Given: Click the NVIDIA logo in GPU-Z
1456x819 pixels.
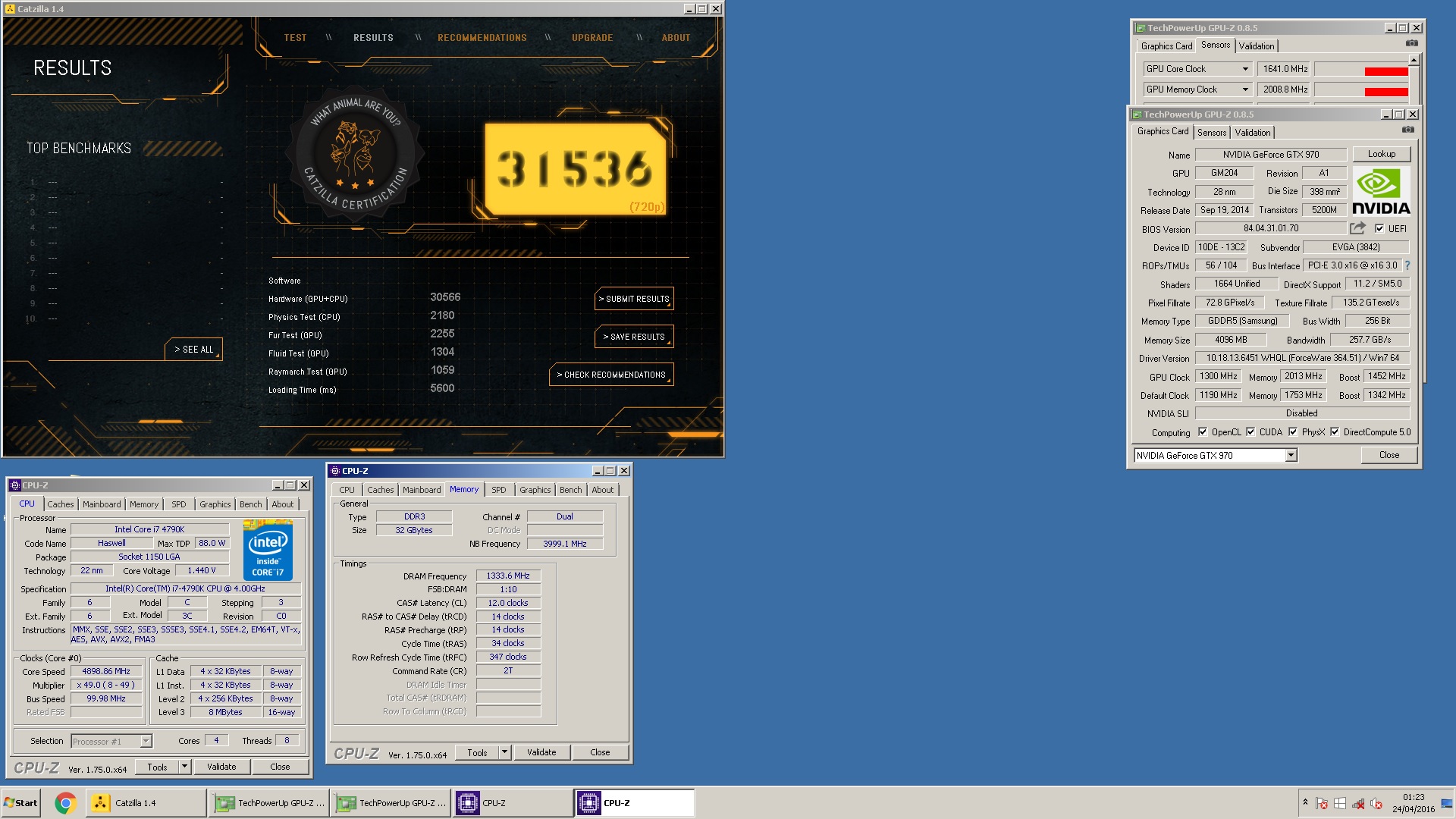Looking at the screenshot, I should (x=1381, y=192).
